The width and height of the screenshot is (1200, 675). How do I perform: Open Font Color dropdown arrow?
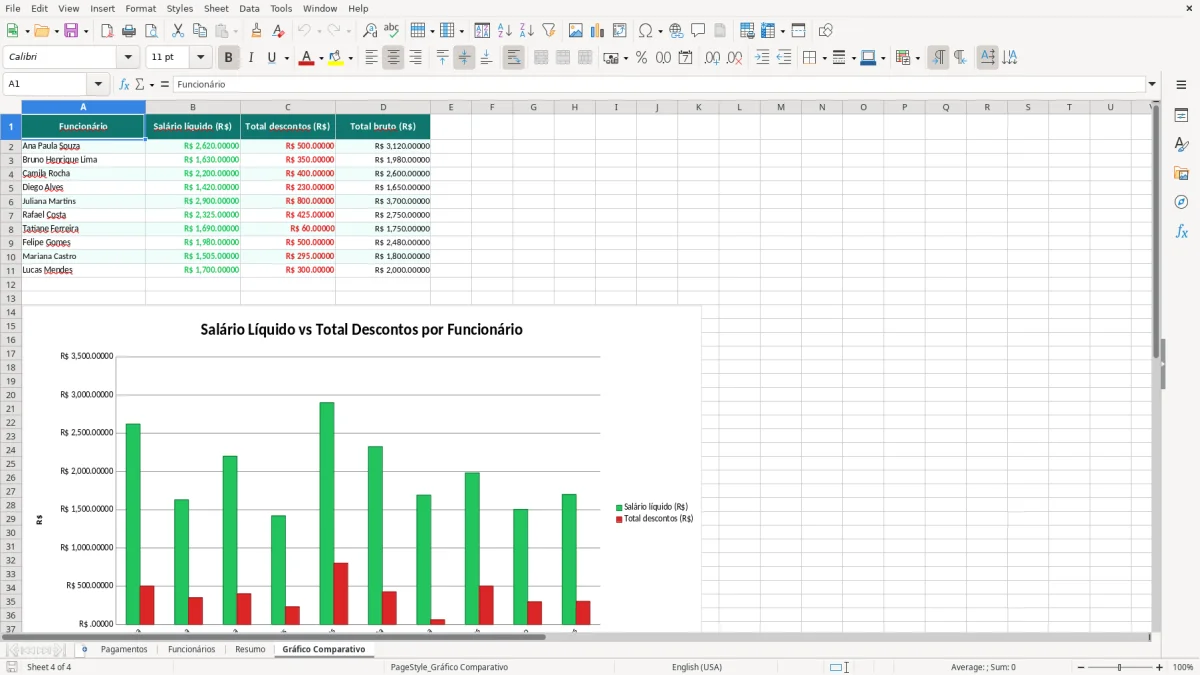(x=320, y=58)
